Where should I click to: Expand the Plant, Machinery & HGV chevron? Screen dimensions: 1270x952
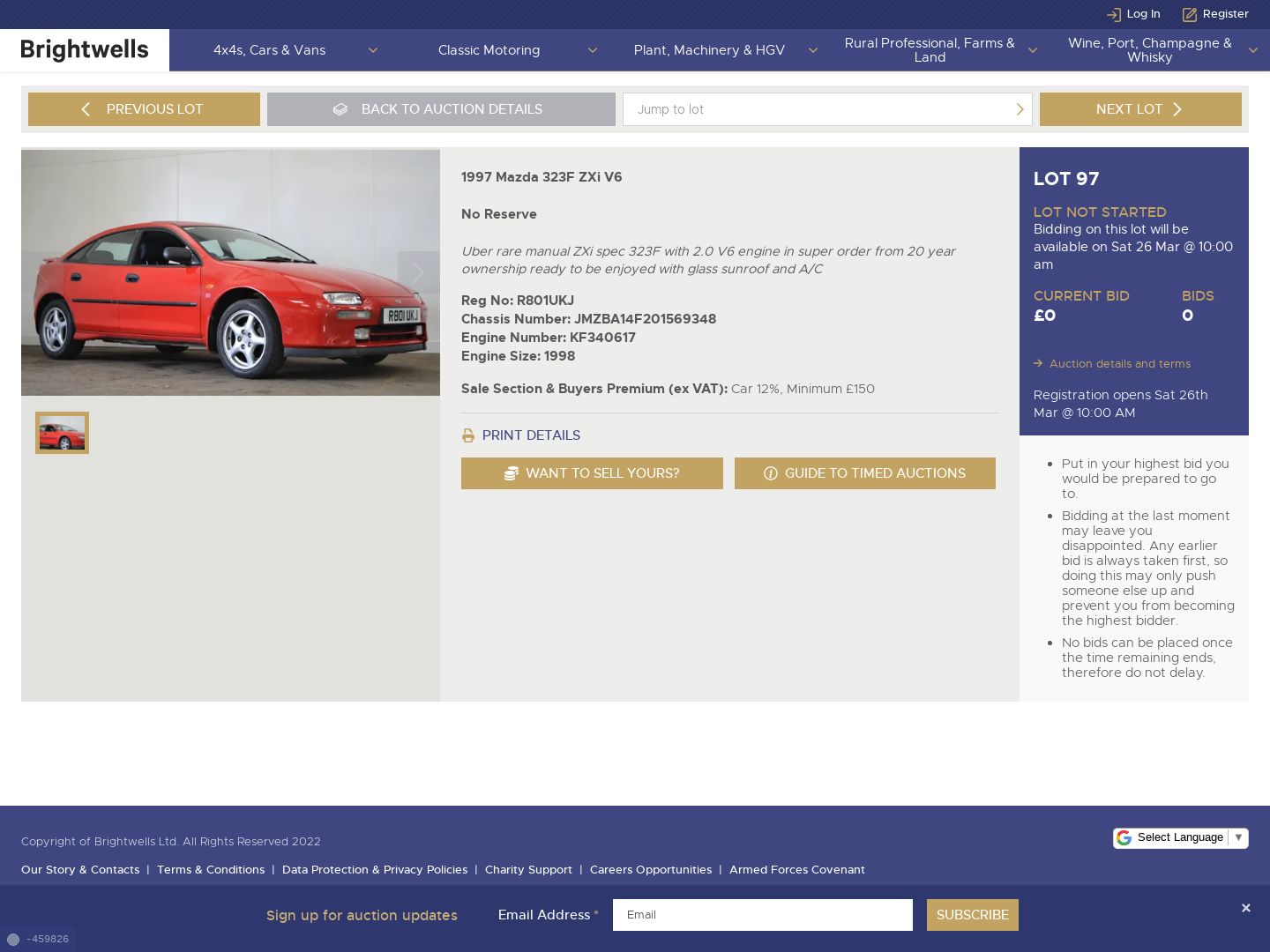click(x=813, y=50)
